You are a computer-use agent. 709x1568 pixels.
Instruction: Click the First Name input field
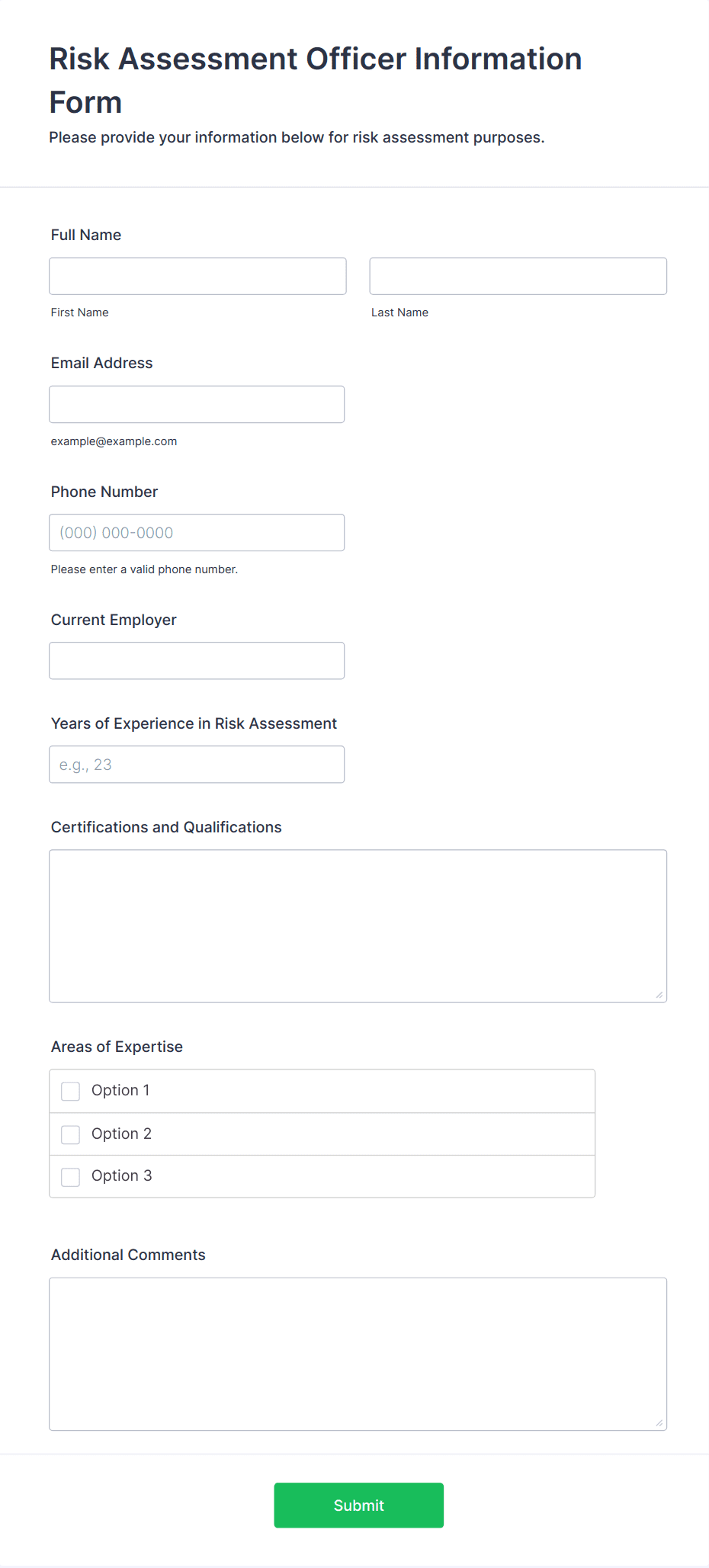197,276
